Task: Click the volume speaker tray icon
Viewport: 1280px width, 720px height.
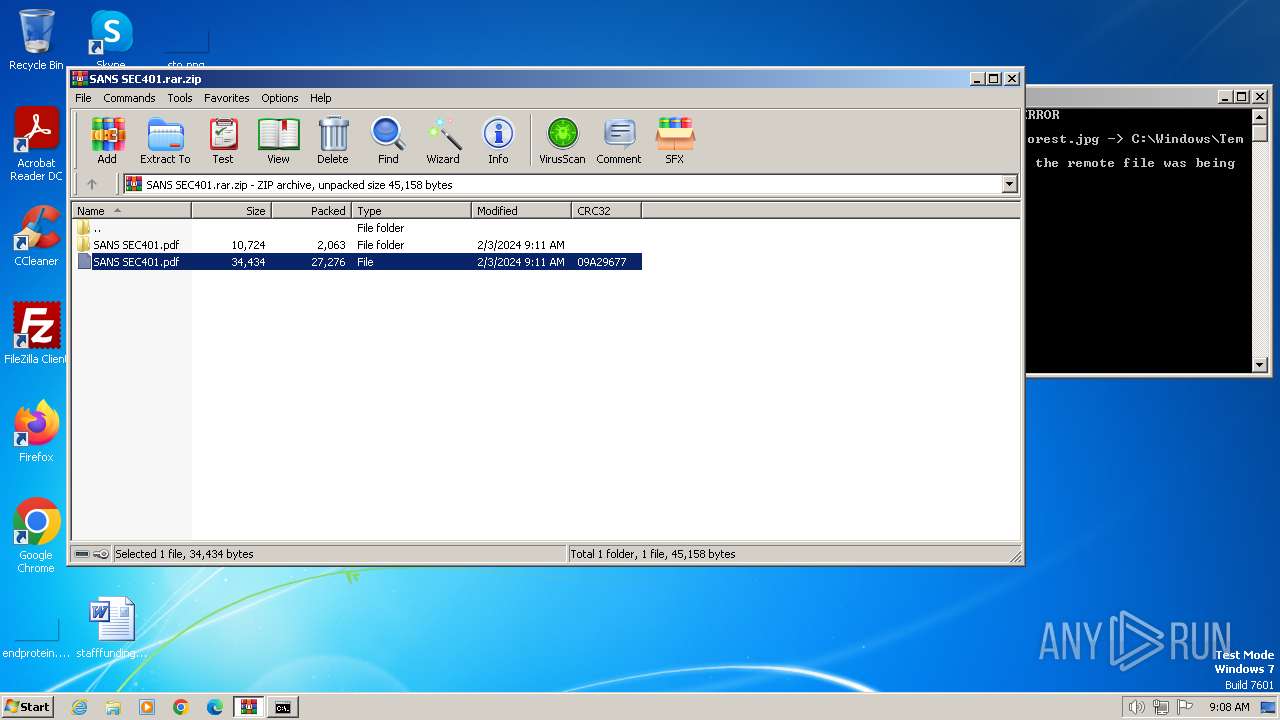Action: (1136, 707)
